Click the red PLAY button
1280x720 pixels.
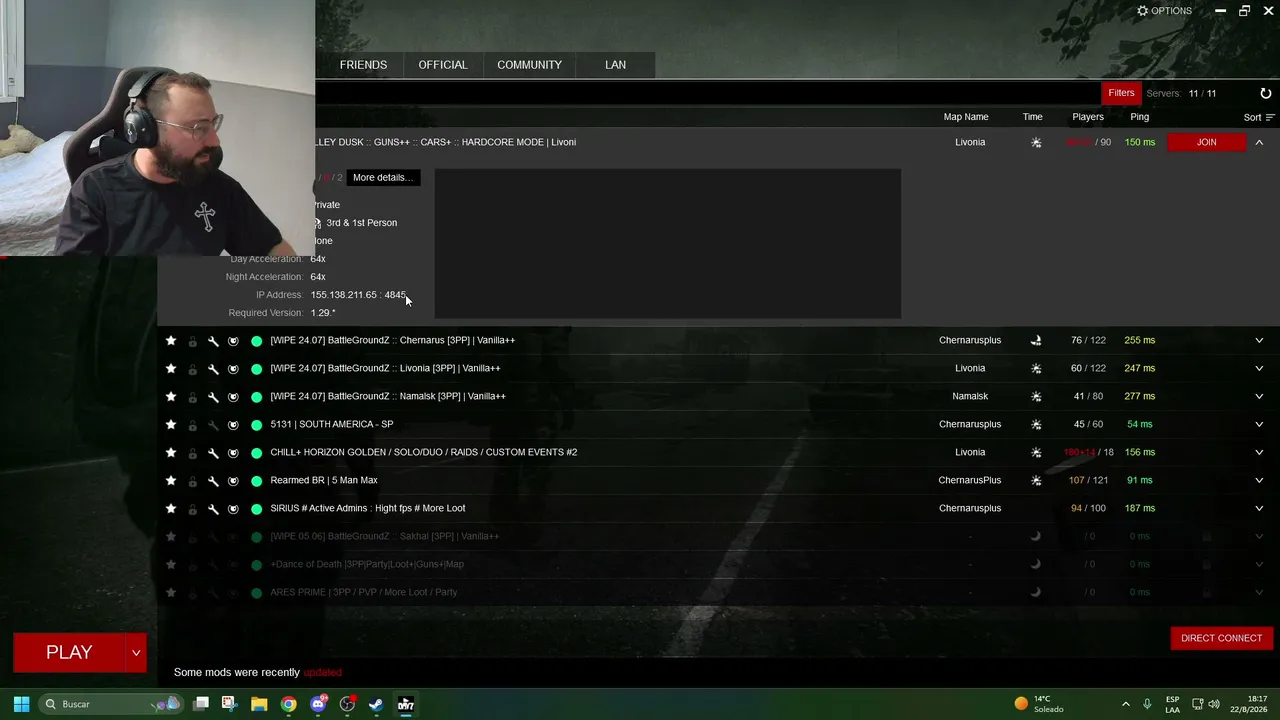point(69,653)
